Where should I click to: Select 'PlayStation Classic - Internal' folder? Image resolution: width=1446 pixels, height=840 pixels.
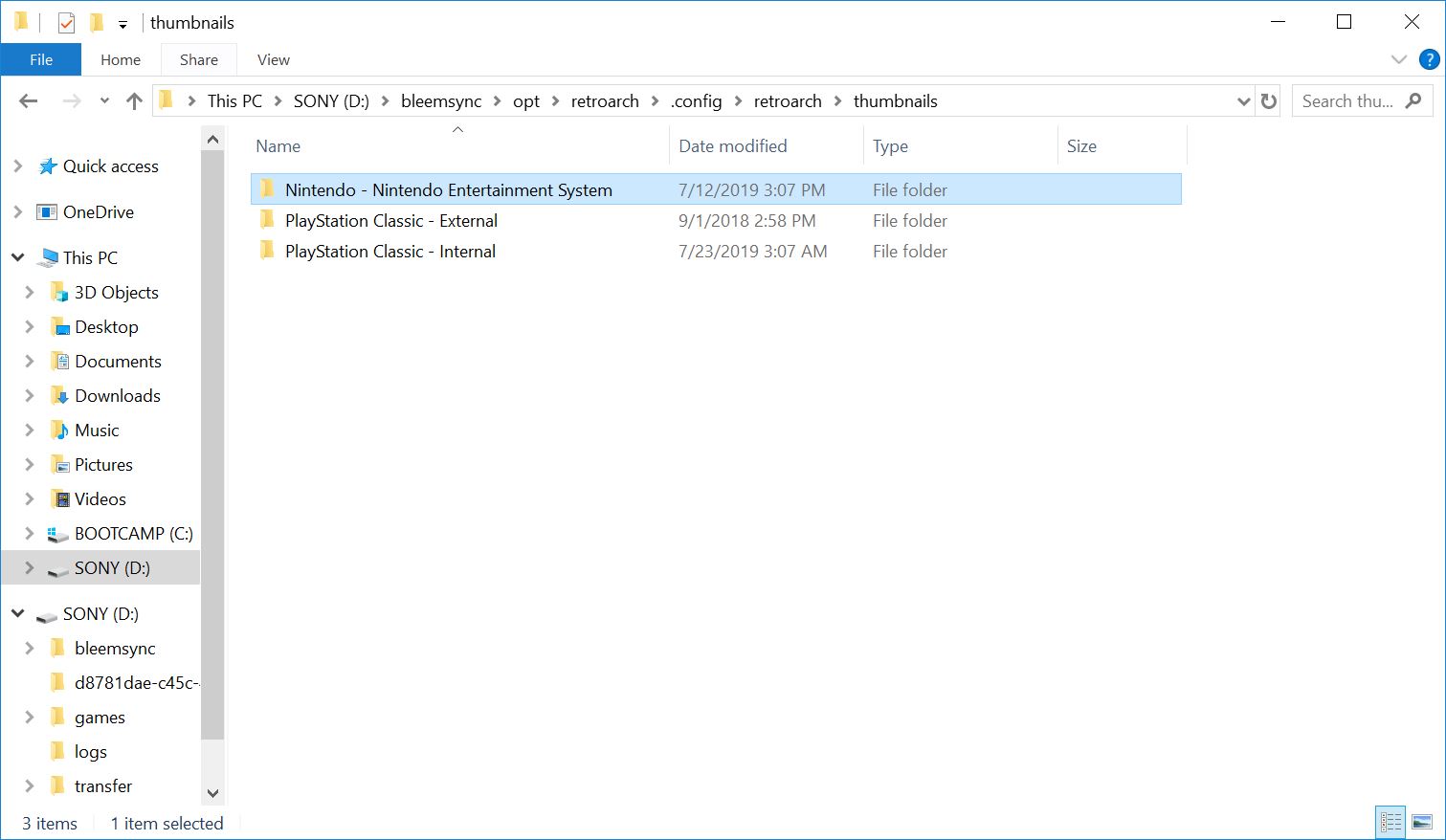pos(716,251)
